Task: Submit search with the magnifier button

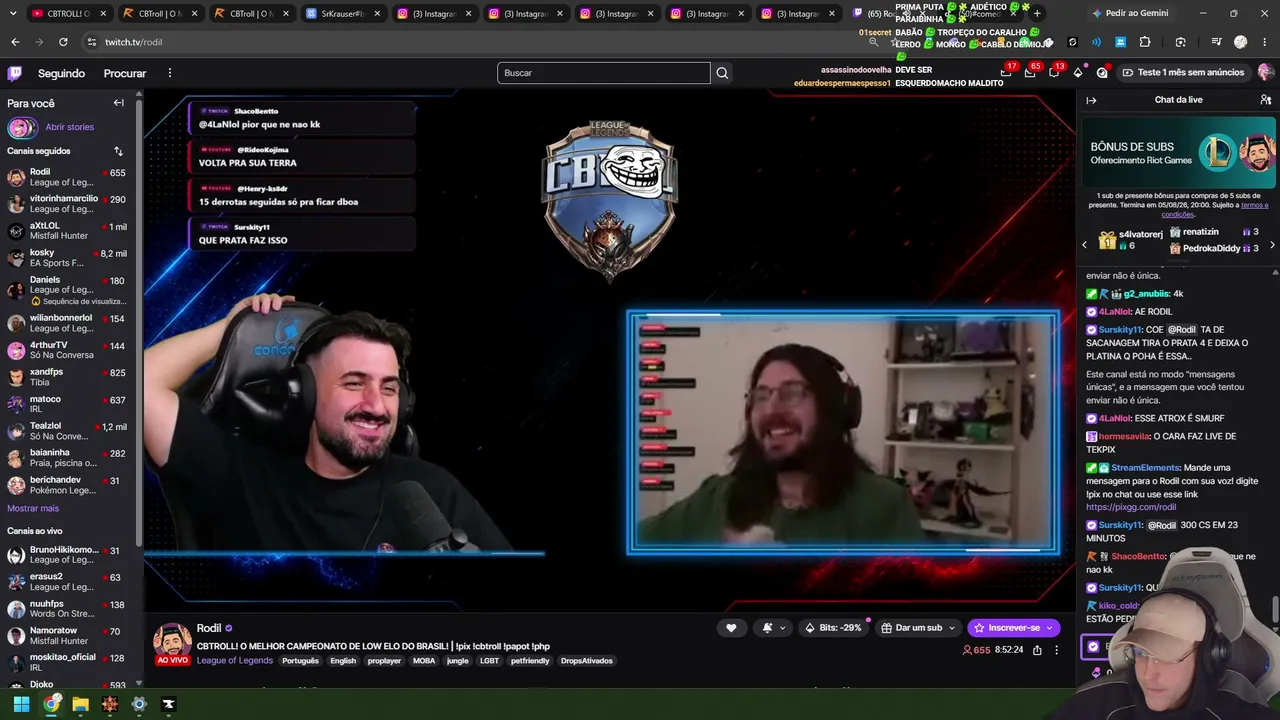Action: (x=722, y=73)
